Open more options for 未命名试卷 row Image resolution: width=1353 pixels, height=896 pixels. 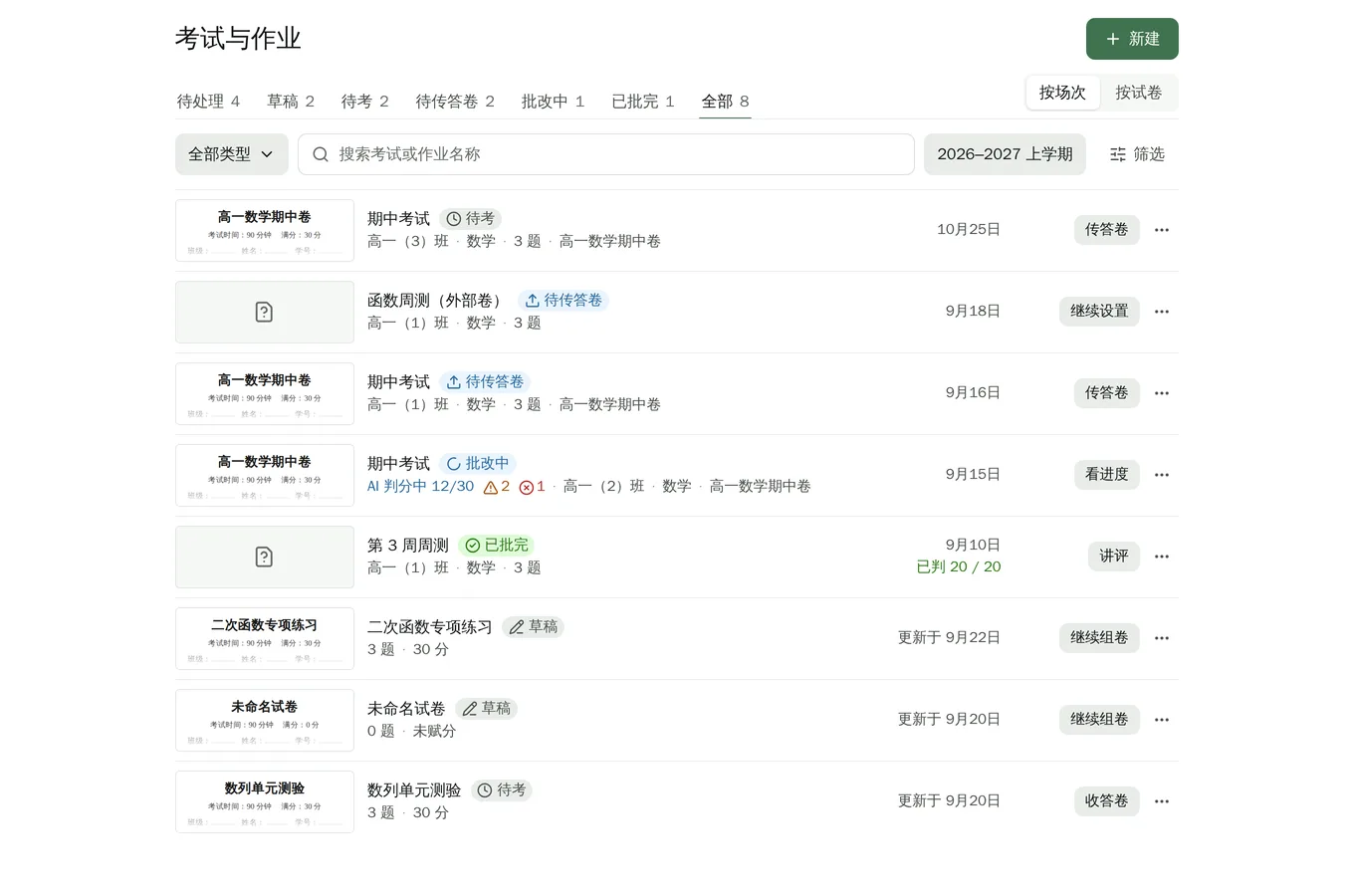click(x=1161, y=720)
